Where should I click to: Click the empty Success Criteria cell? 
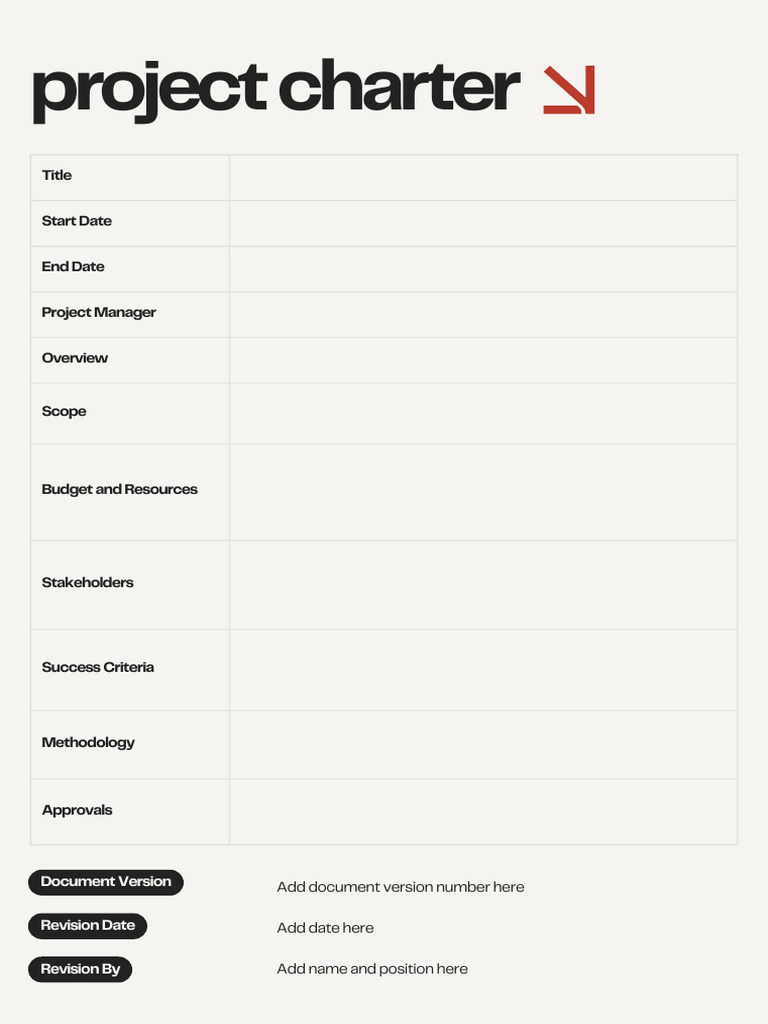(x=483, y=670)
